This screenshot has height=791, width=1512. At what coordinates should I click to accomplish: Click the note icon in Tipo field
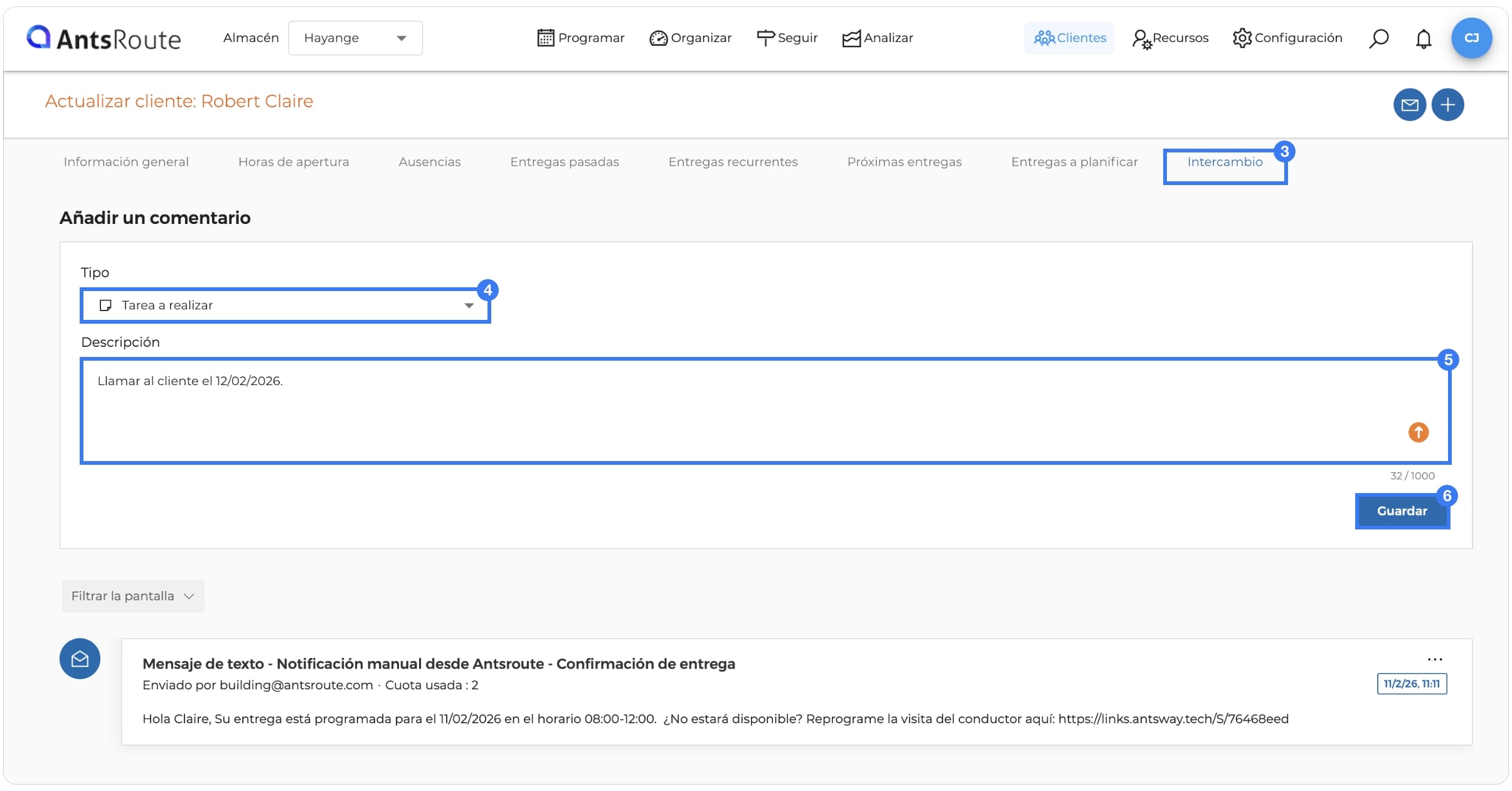[x=105, y=305]
